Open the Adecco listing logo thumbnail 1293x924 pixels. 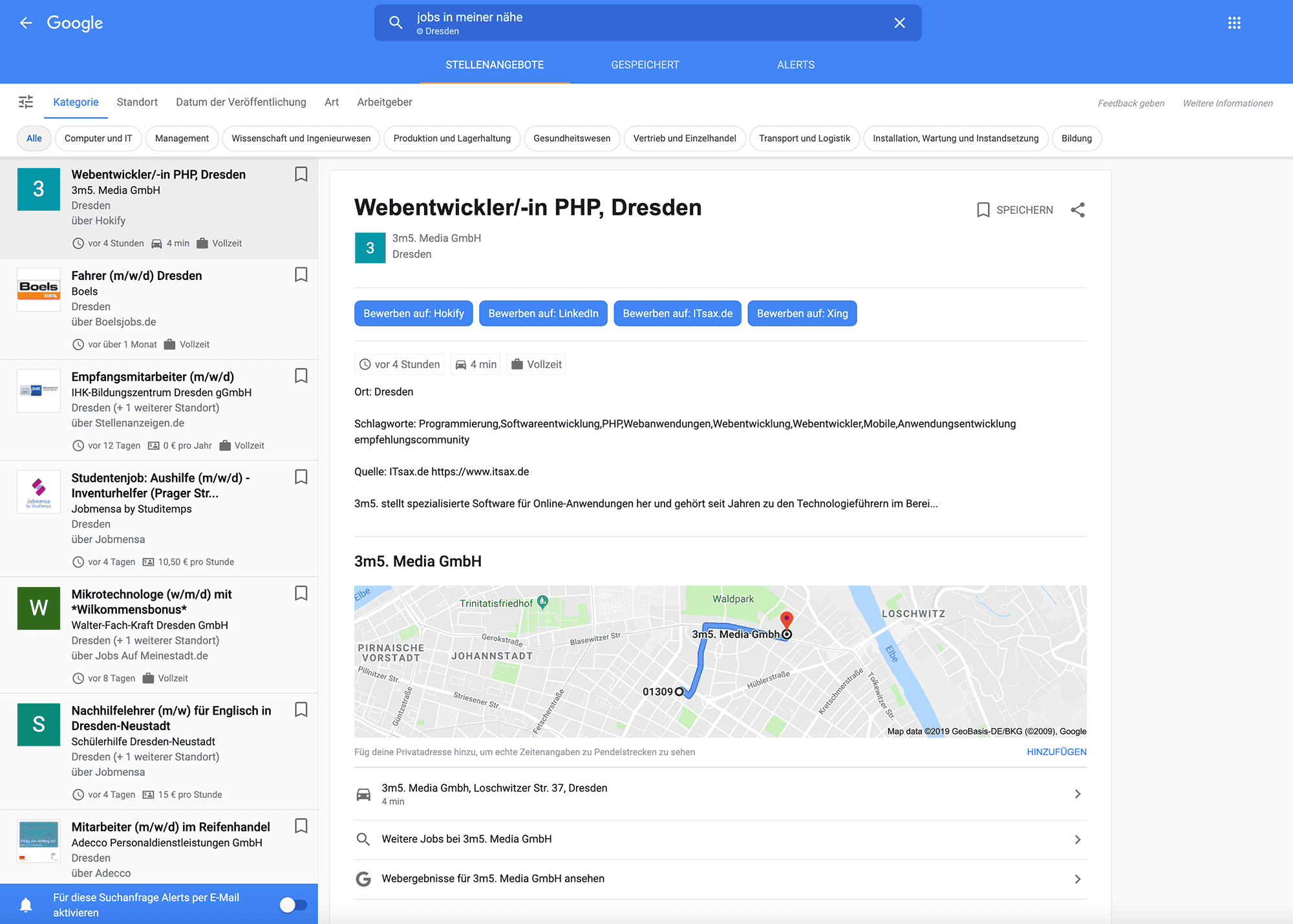coord(39,841)
